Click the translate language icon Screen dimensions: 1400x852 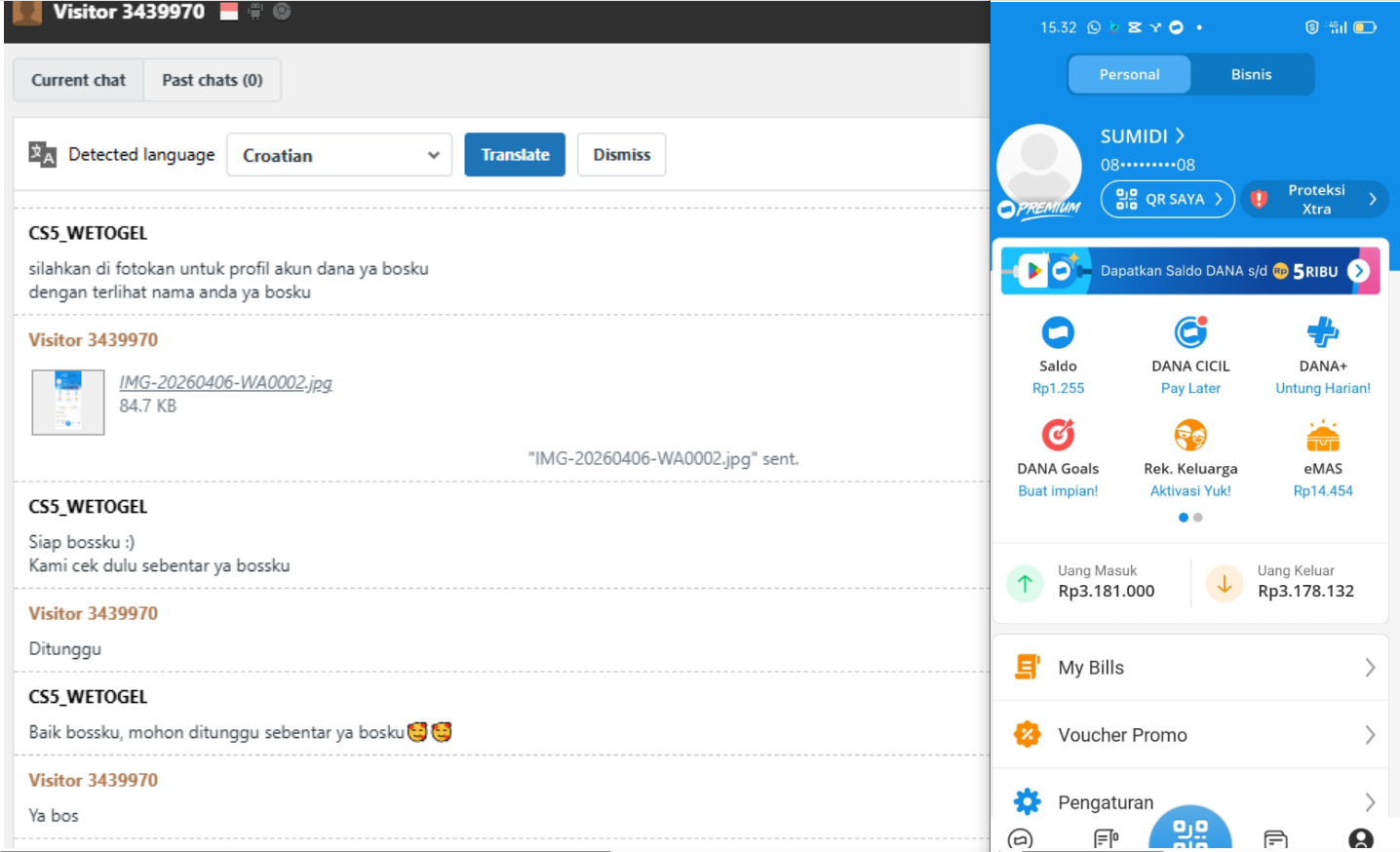[x=42, y=154]
